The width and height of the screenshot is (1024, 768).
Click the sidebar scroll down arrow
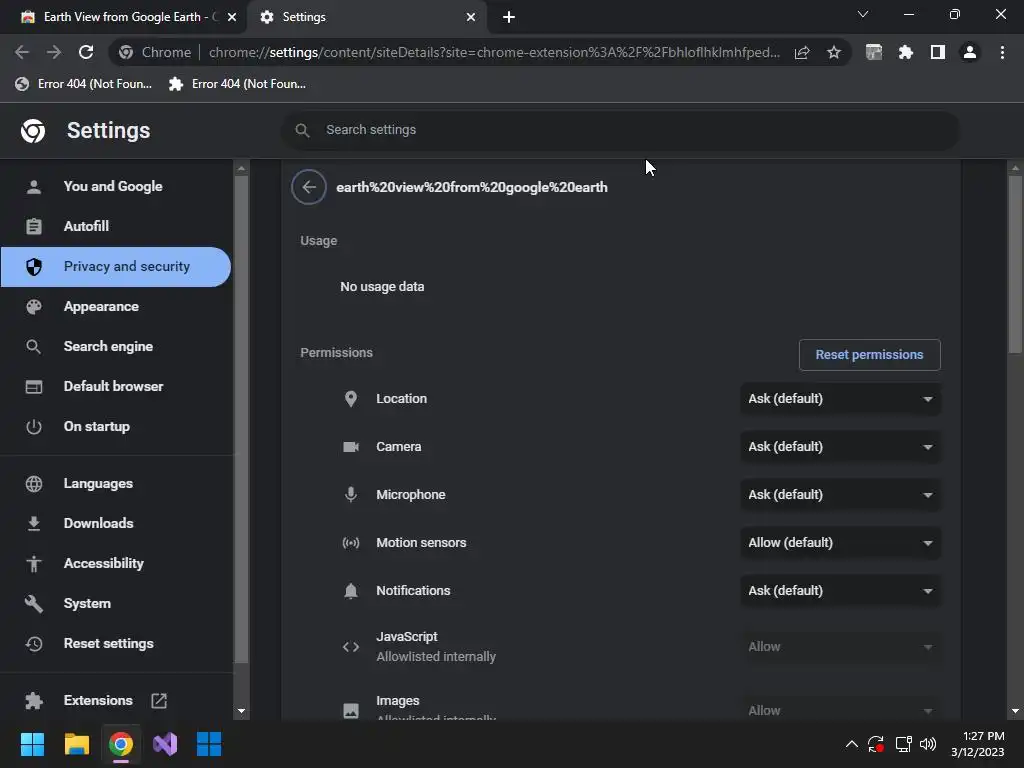click(242, 711)
